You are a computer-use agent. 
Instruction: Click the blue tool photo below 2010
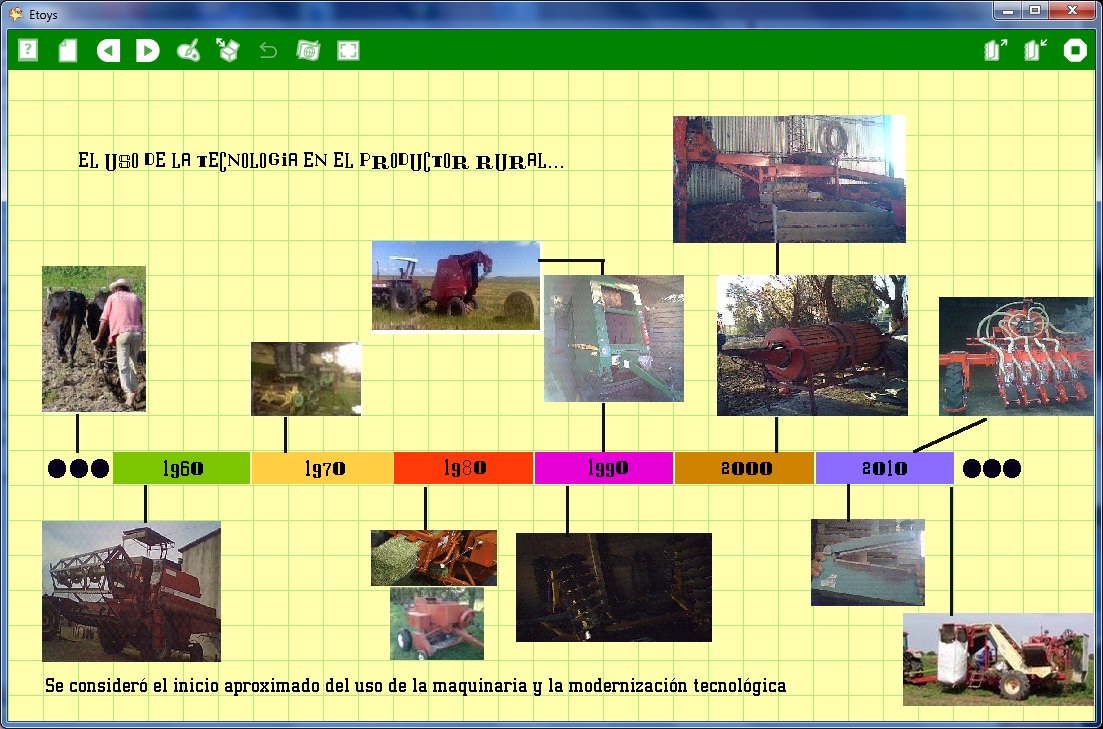867,562
